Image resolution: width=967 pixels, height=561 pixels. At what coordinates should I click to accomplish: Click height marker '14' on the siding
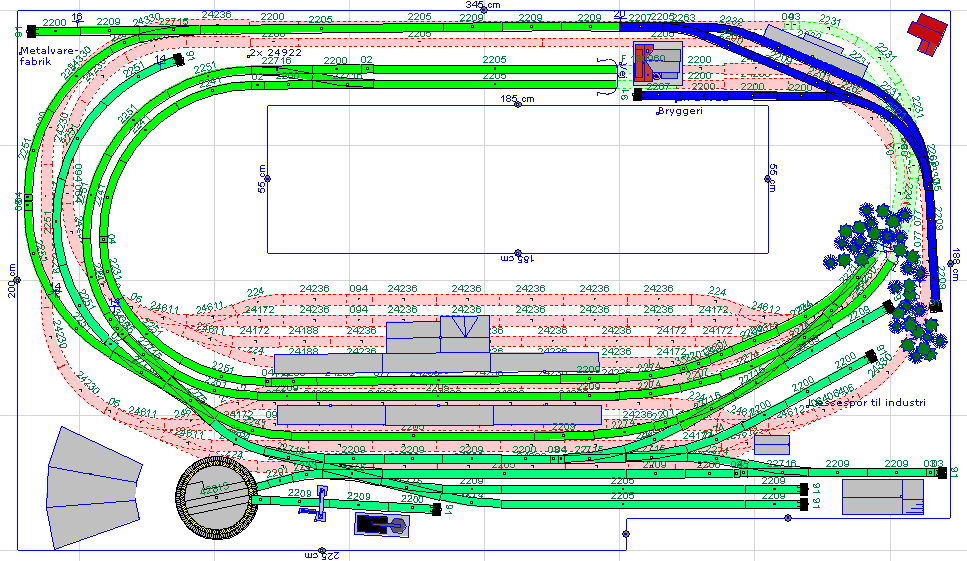tap(160, 59)
